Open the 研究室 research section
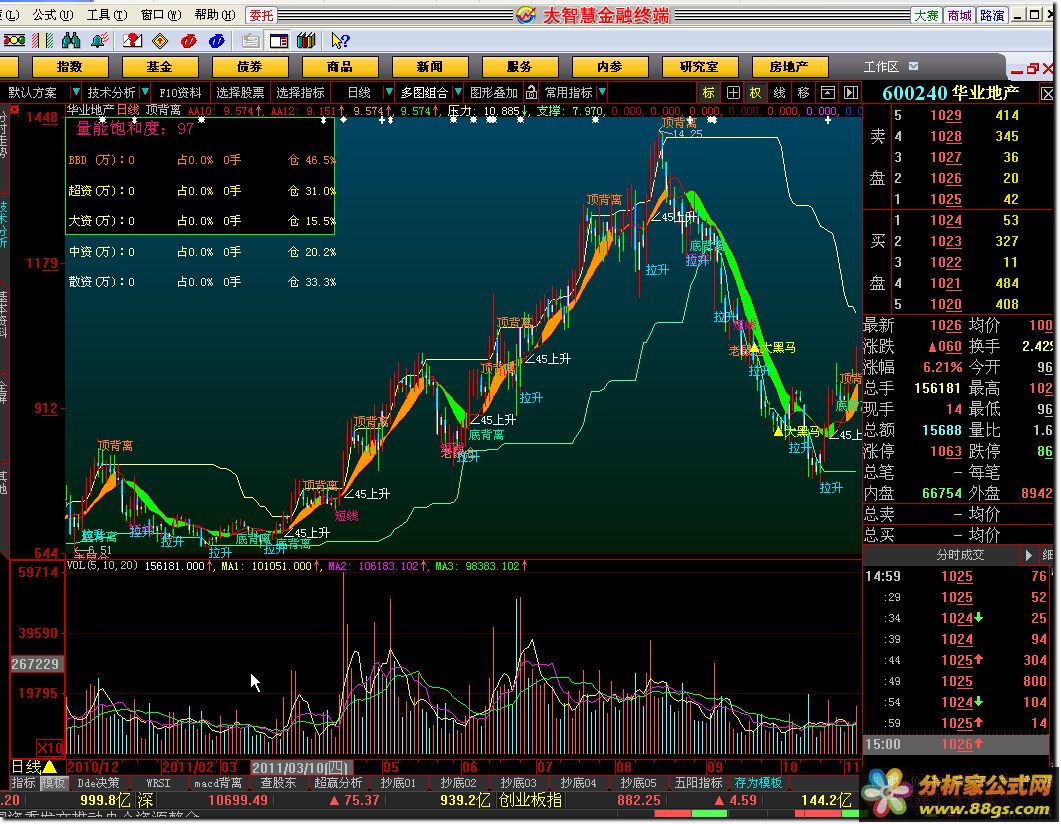The height and width of the screenshot is (824, 1061). [x=700, y=66]
